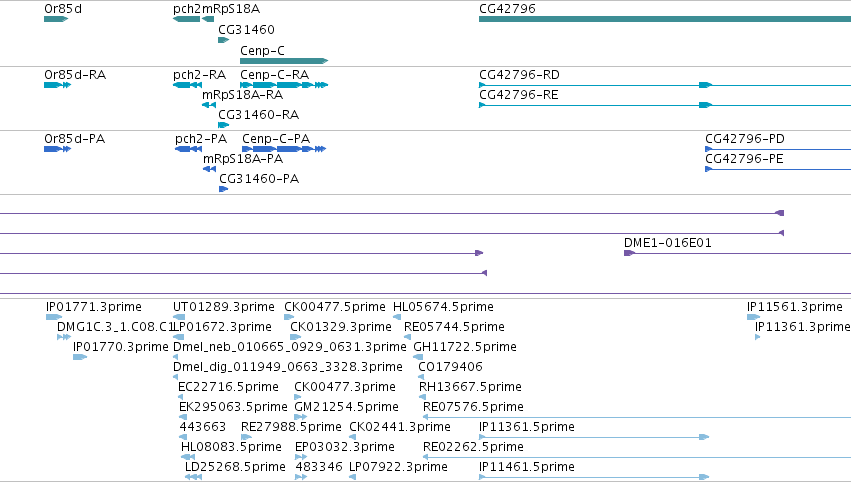Screen dimensions: 851x482
Task: Select the Or85d gene glyph
Action: [56, 19]
